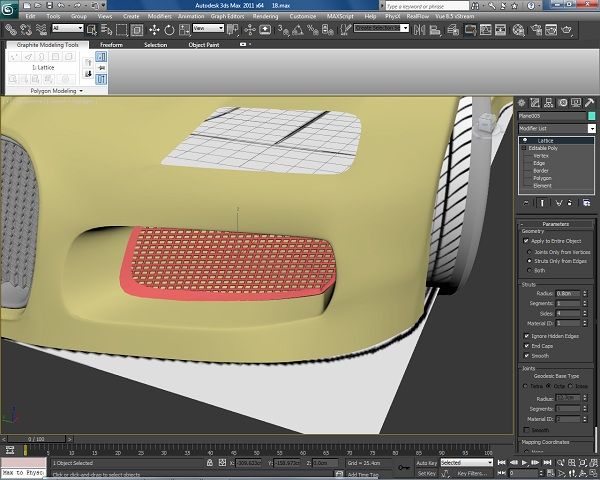Click the 0 / 100 time slider
The height and width of the screenshot is (480, 600).
36,439
